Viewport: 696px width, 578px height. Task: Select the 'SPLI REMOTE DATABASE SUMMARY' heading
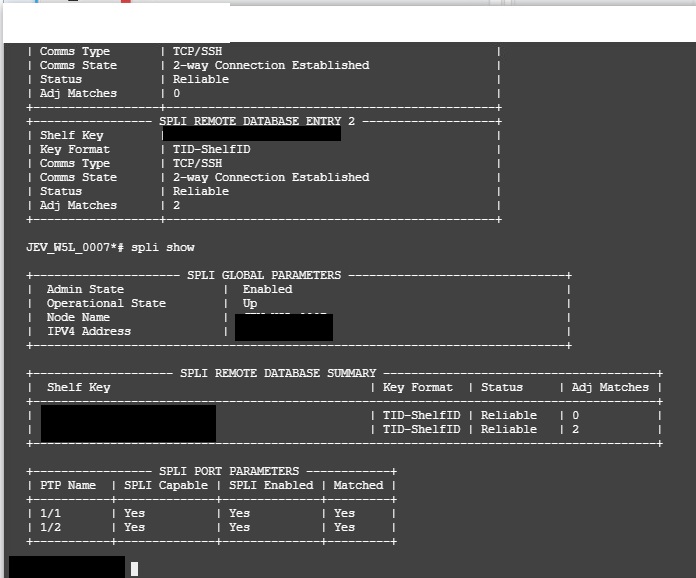pos(278,373)
